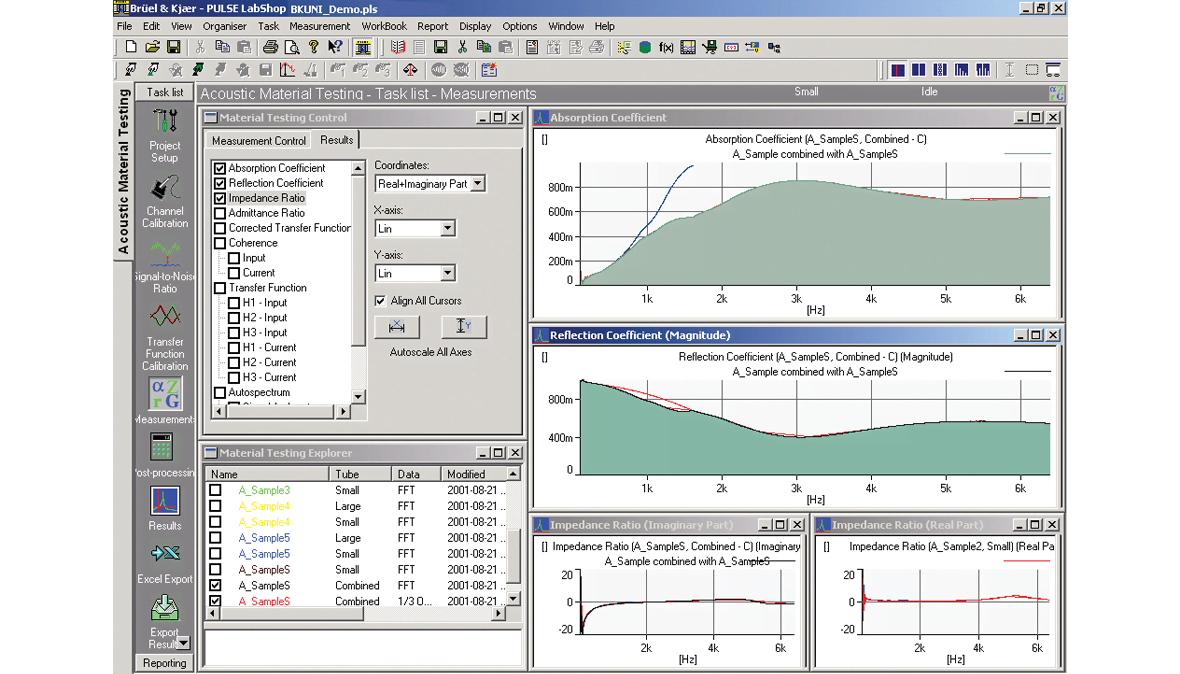Open the Measurement menu

(x=319, y=26)
